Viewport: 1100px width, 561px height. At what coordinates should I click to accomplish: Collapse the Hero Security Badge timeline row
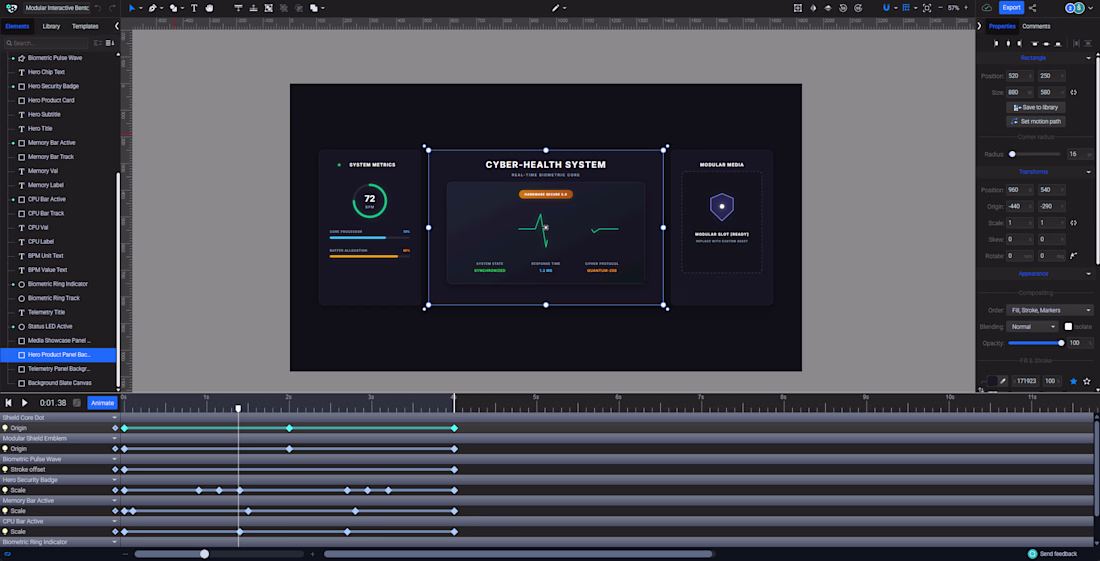[x=115, y=480]
